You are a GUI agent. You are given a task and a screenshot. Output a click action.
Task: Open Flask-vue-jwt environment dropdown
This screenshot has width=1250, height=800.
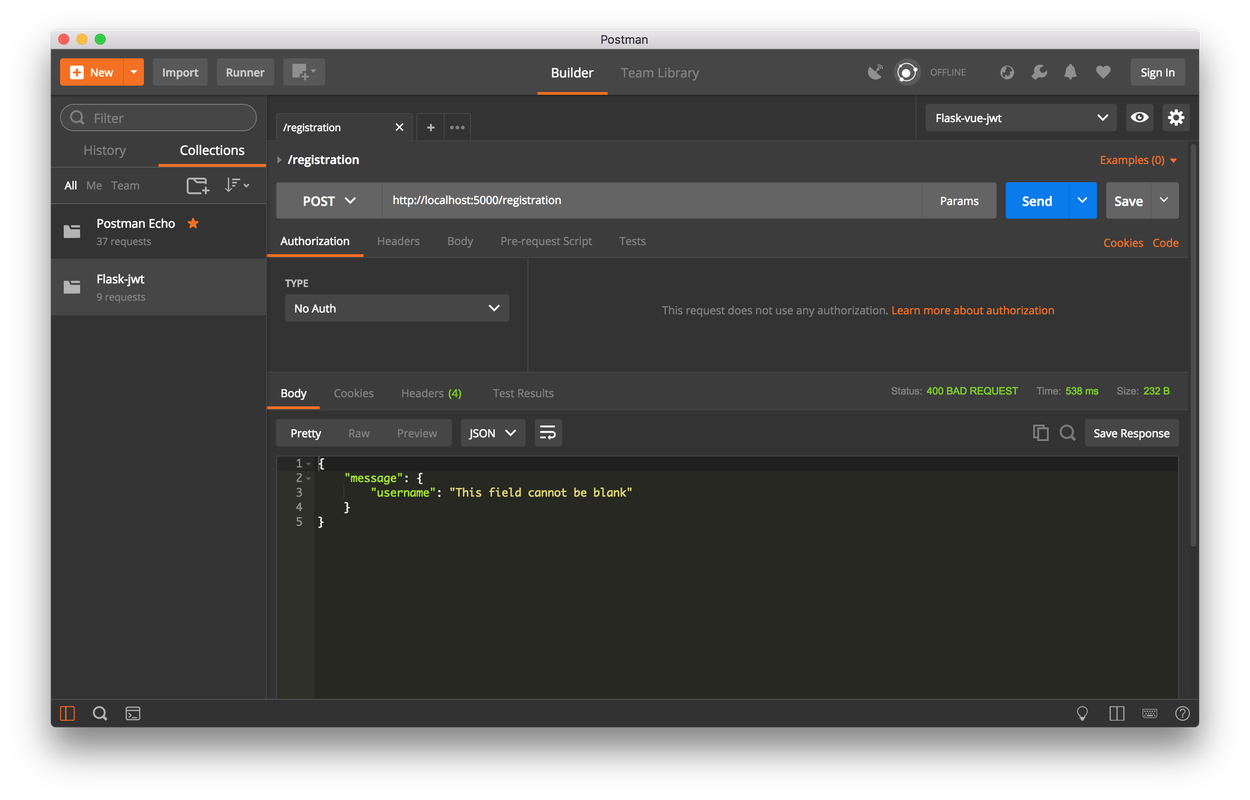[x=1021, y=117]
